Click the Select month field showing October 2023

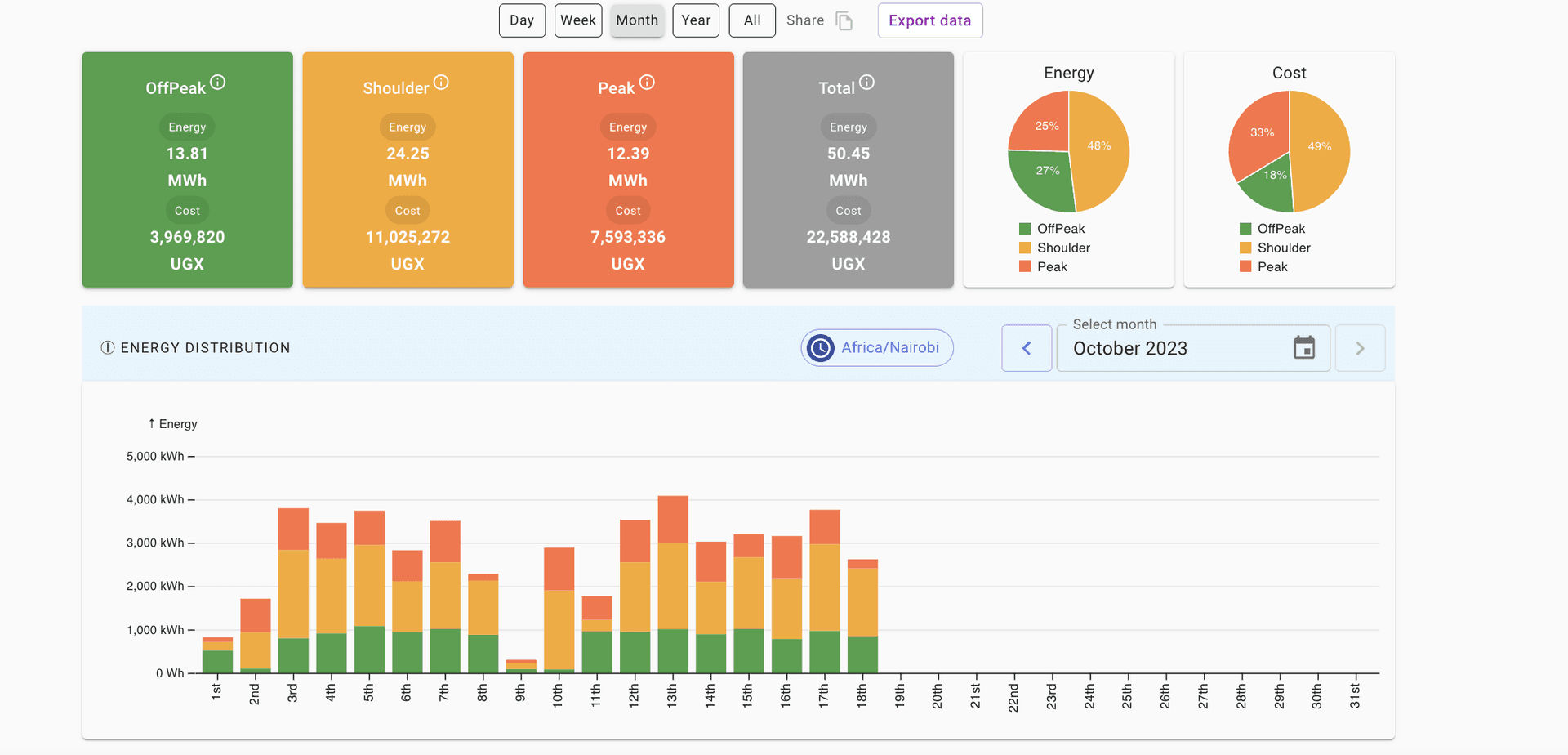(x=1193, y=348)
